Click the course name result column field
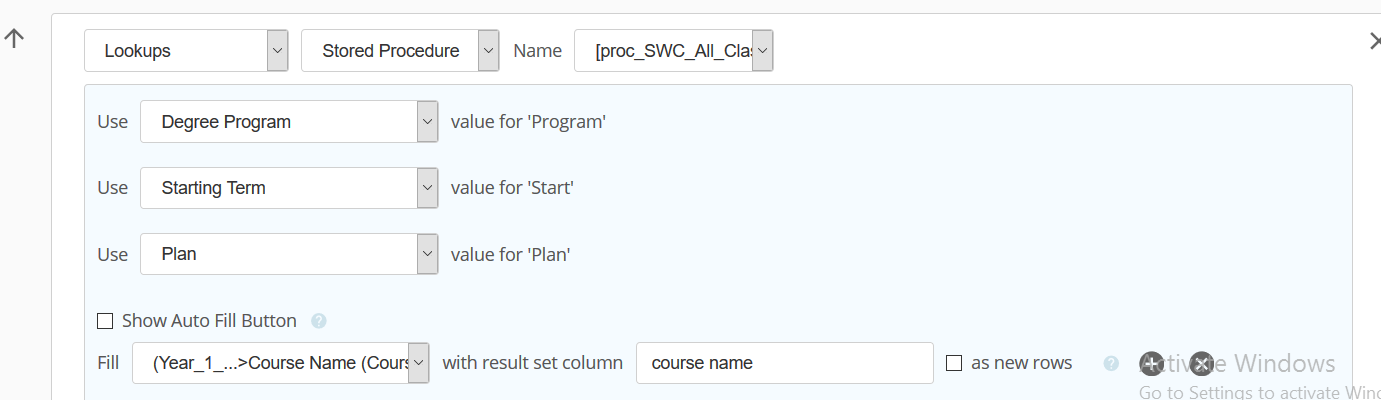 (785, 363)
